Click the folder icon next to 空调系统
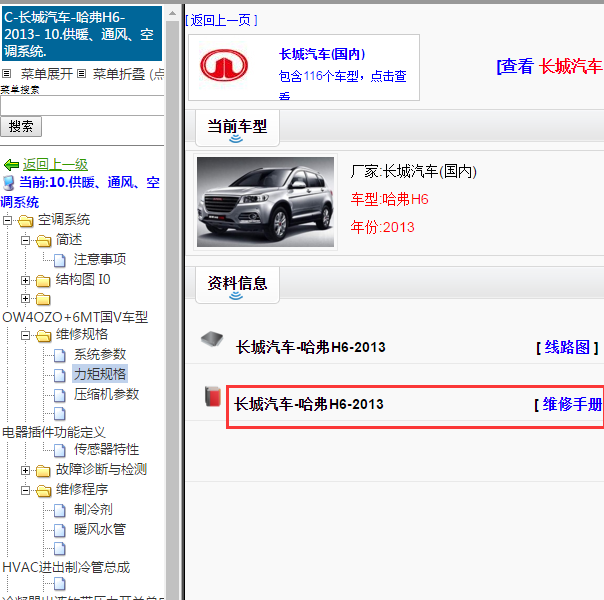 point(25,221)
